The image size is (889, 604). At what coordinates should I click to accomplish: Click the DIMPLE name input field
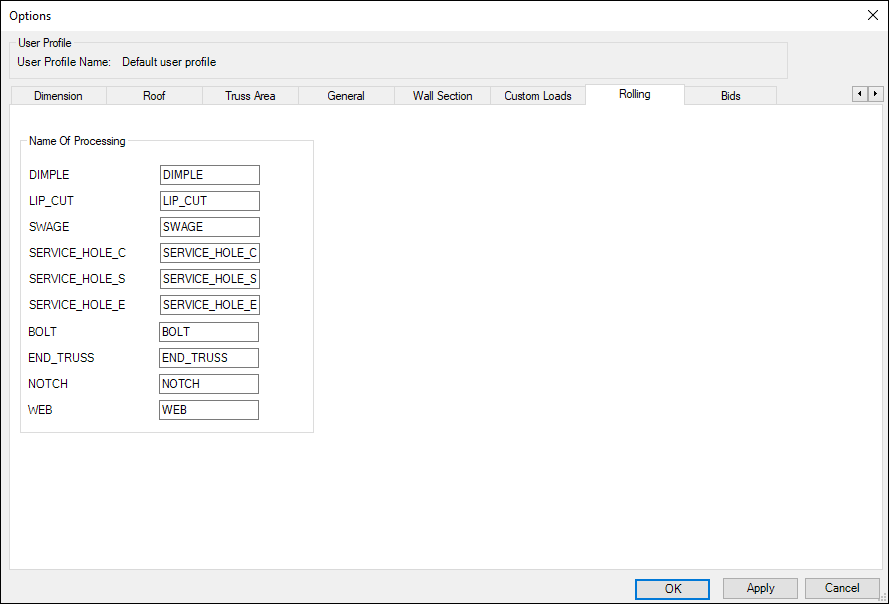point(209,175)
